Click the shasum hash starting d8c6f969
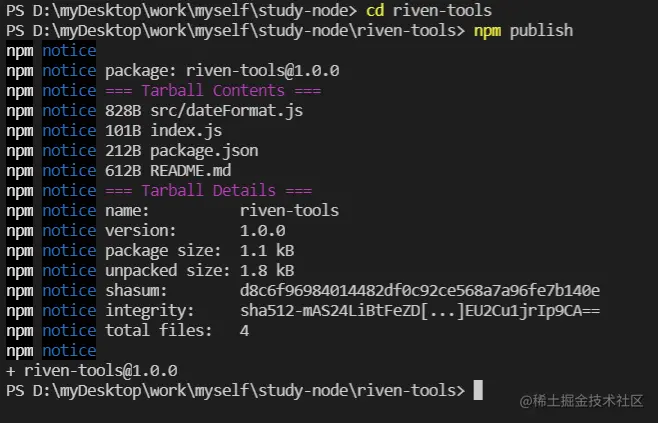The width and height of the screenshot is (658, 423). point(420,290)
